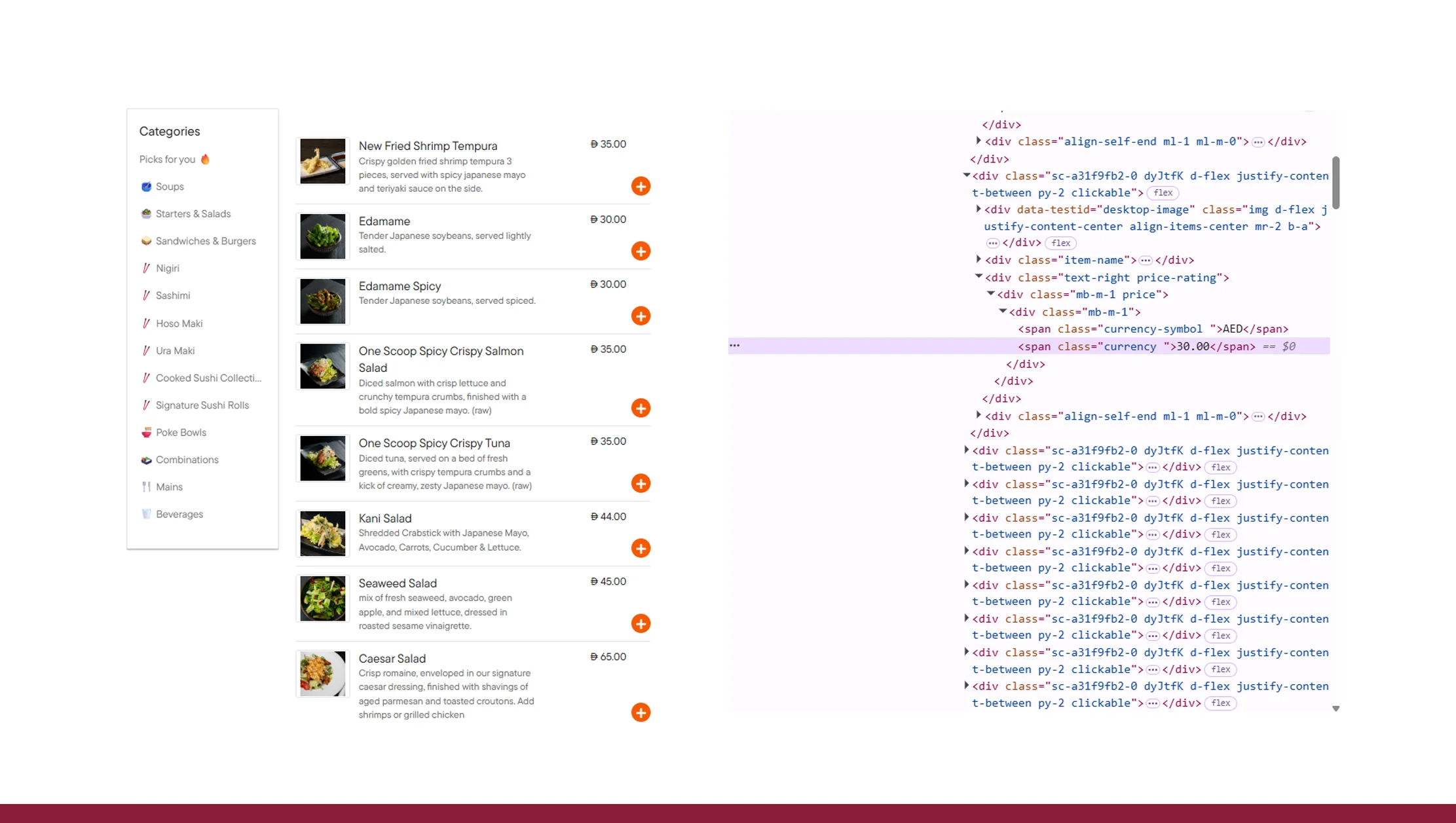Click the Nigiri chopsticks icon
The image size is (1456, 823).
click(146, 268)
